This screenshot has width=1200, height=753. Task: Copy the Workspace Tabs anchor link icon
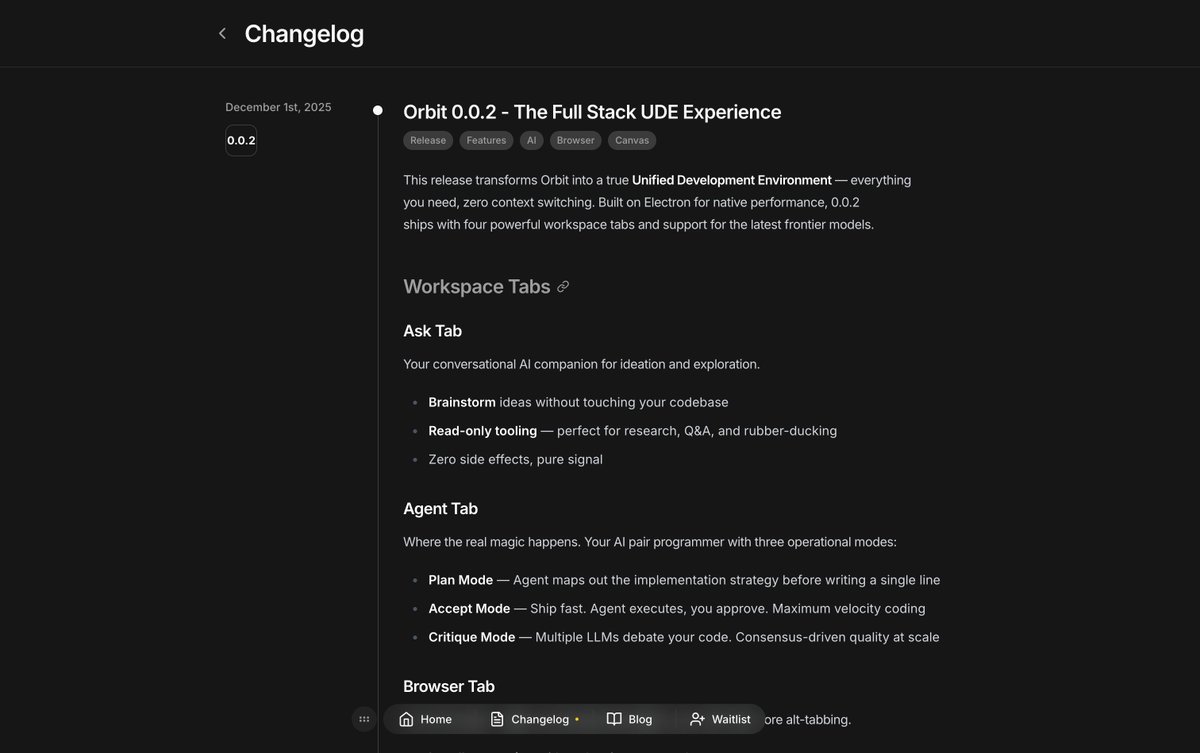563,287
